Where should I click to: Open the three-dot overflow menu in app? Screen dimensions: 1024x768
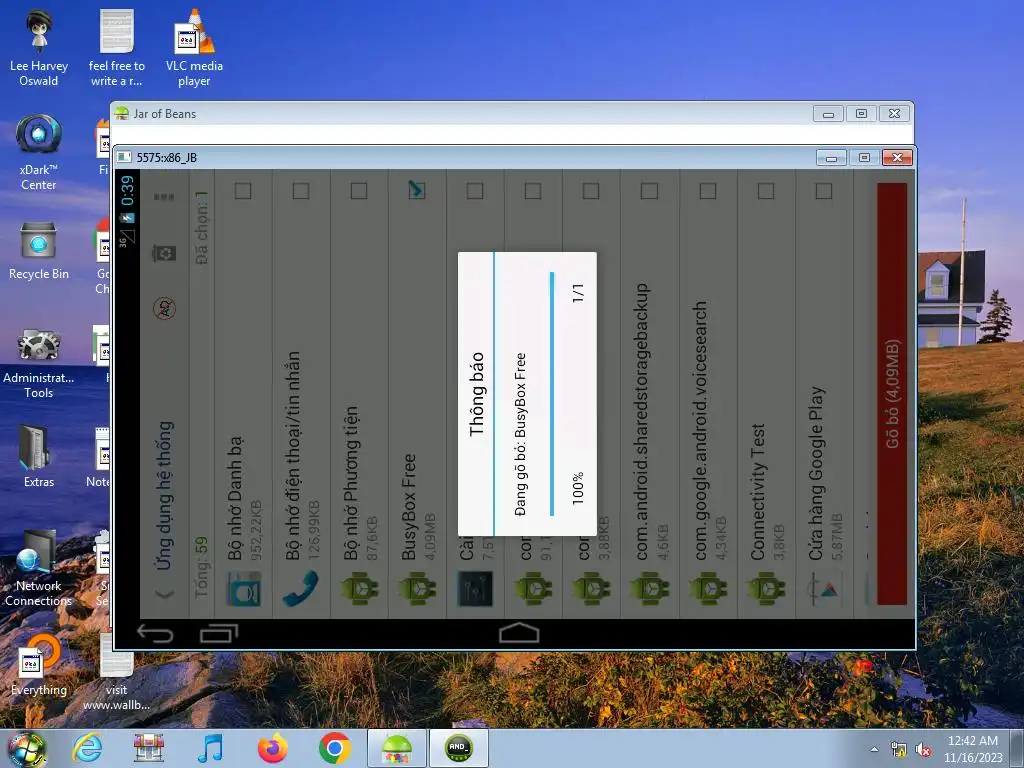pos(164,197)
